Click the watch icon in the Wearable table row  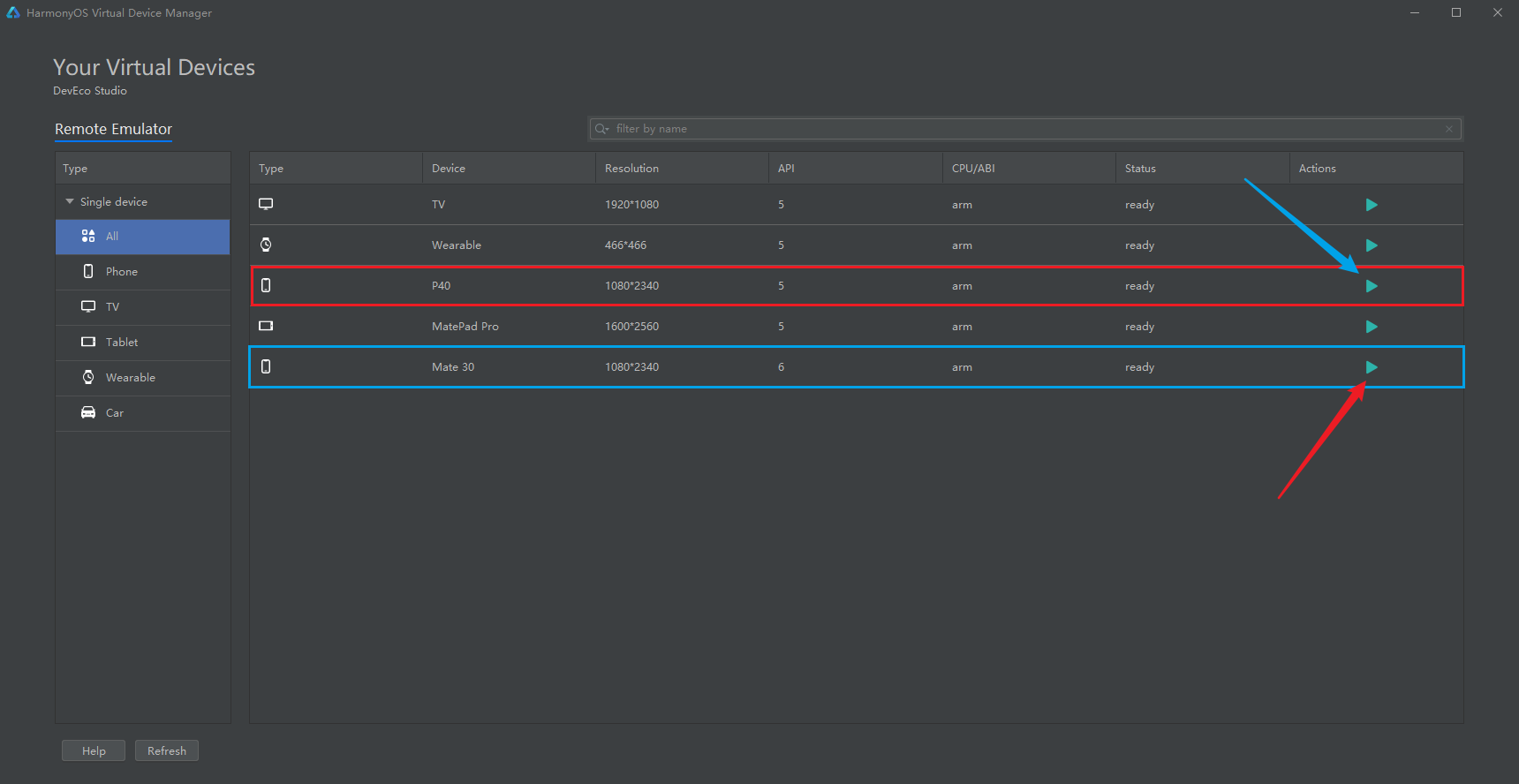point(266,245)
